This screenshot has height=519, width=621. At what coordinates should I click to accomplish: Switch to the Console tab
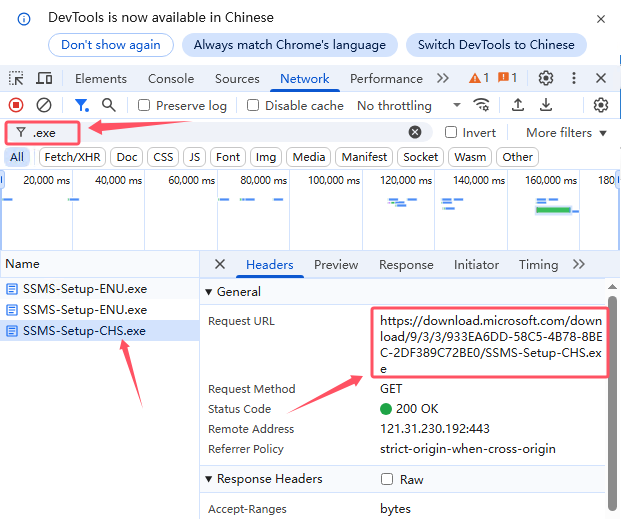click(171, 79)
